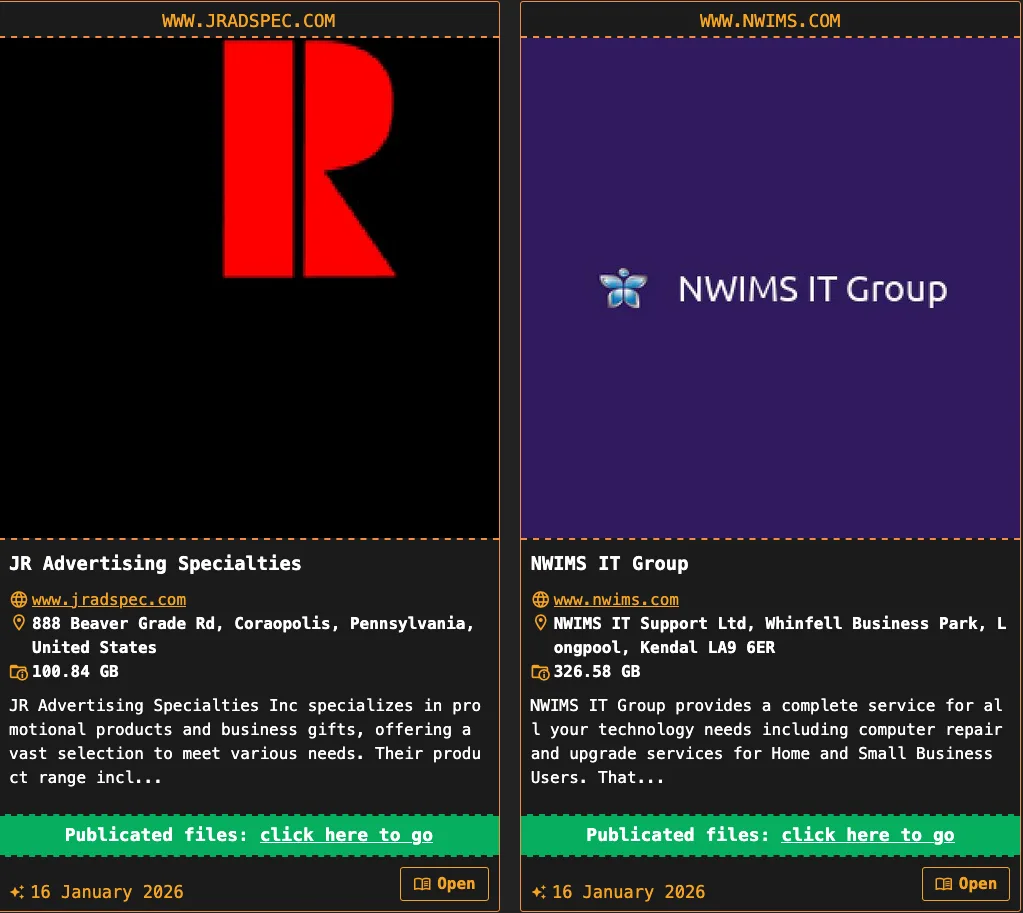Select the JR Advertising Specialties heading
Image resolution: width=1023 pixels, height=913 pixels.
155,563
